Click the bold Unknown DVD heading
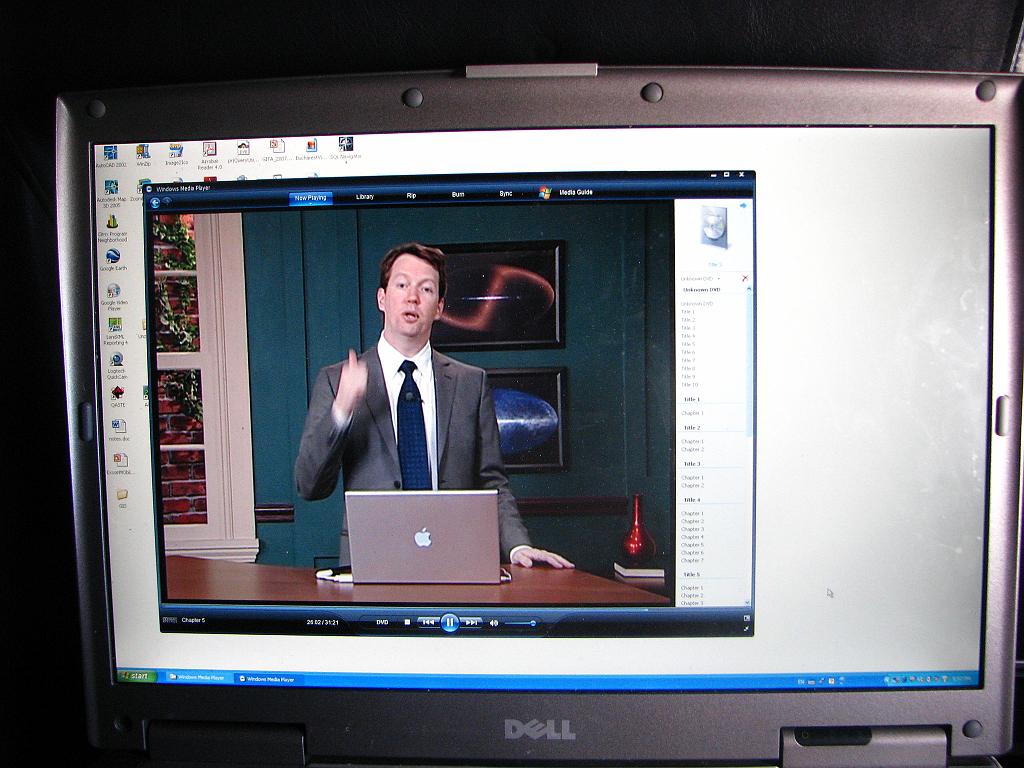Image resolution: width=1024 pixels, height=768 pixels. [701, 290]
